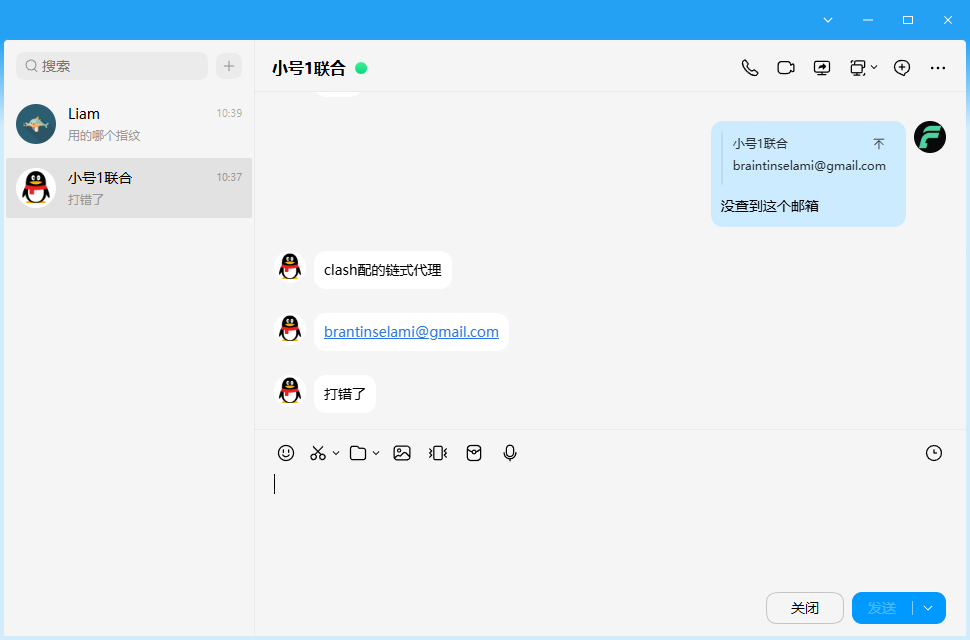Select the Liam conversation in the list
970x640 pixels.
129,124
